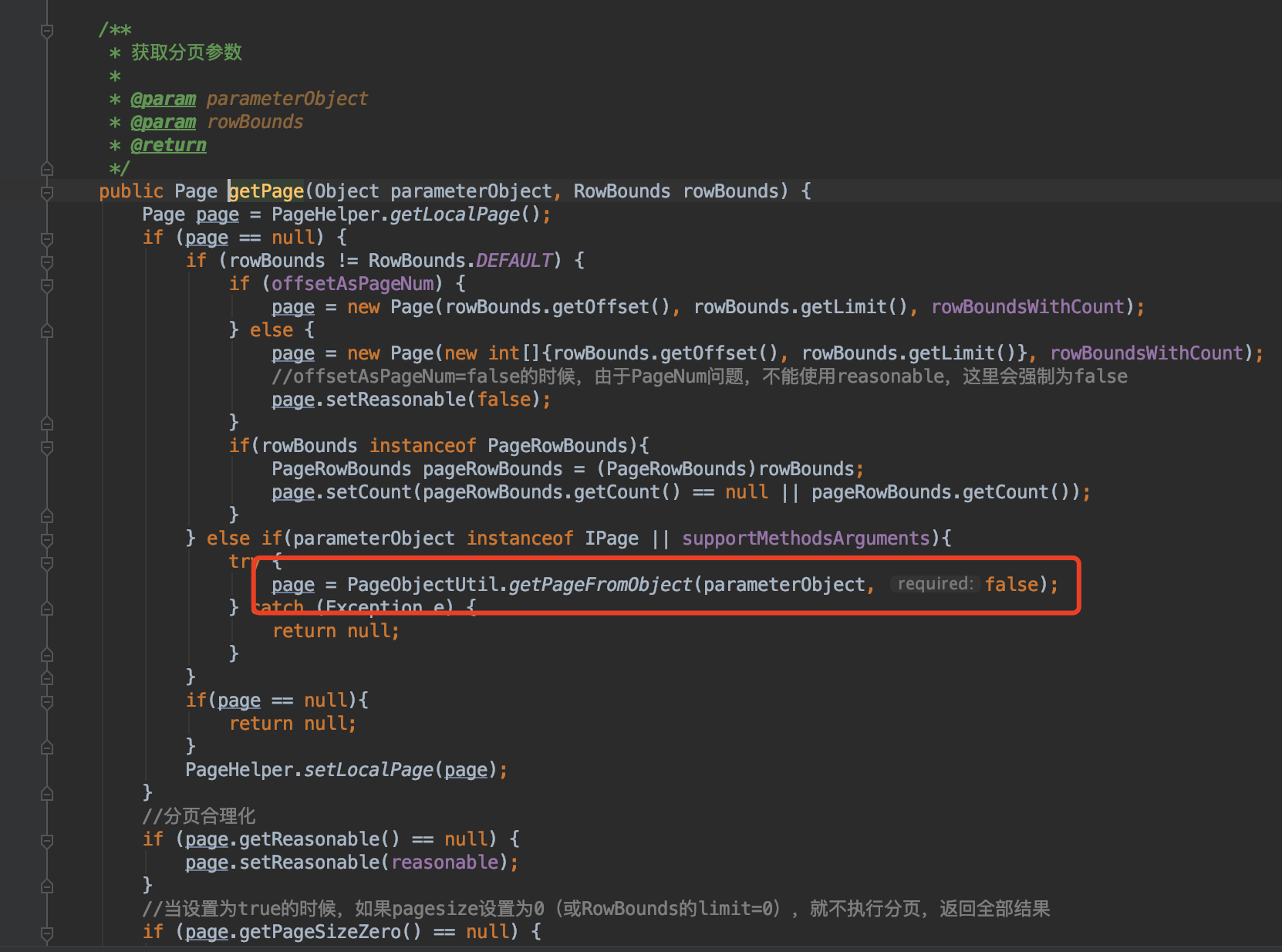Collapse the try block fold marker

(47, 562)
